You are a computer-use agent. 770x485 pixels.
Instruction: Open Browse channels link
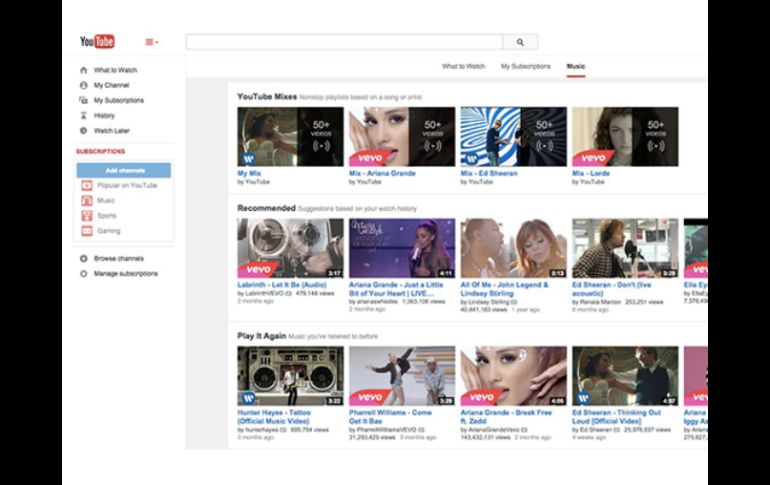119,259
